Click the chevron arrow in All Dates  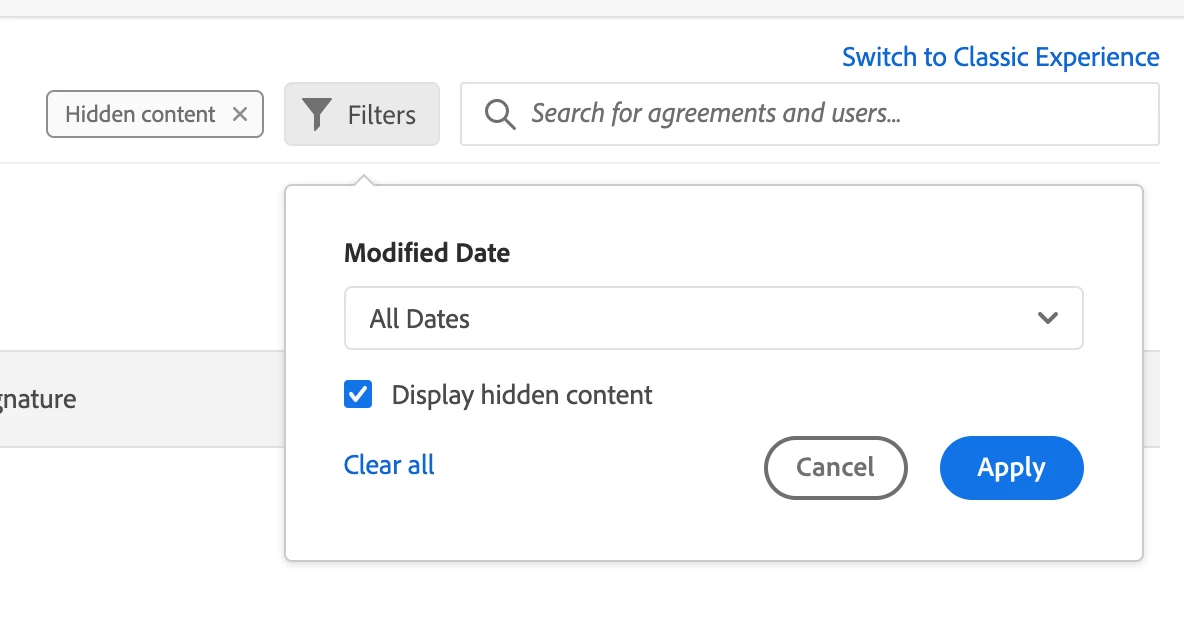(x=1048, y=319)
